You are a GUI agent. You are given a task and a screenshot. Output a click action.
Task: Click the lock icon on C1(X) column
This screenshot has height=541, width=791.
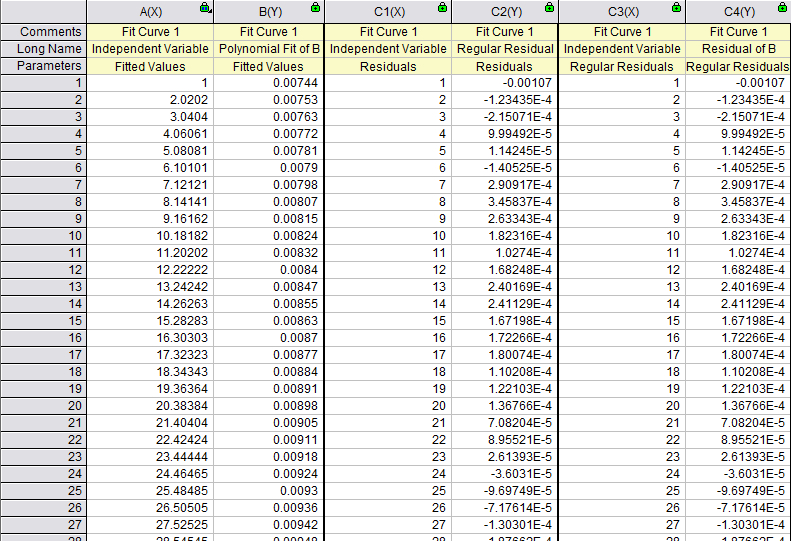[x=442, y=7]
